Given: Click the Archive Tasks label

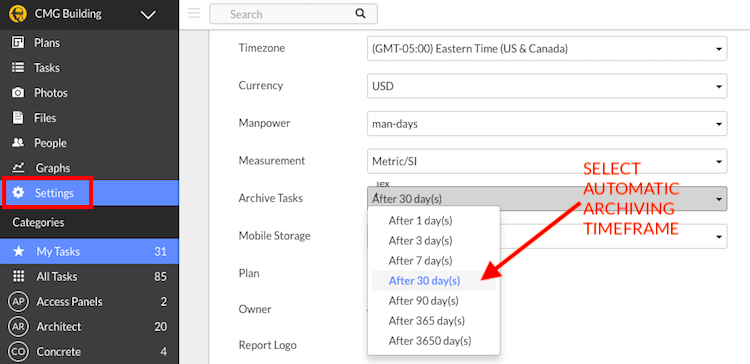Looking at the screenshot, I should pyautogui.click(x=271, y=198).
